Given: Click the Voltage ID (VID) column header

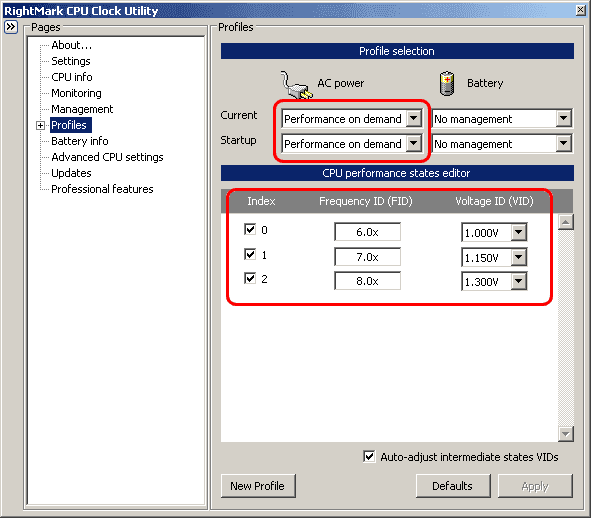Looking at the screenshot, I should point(494,201).
